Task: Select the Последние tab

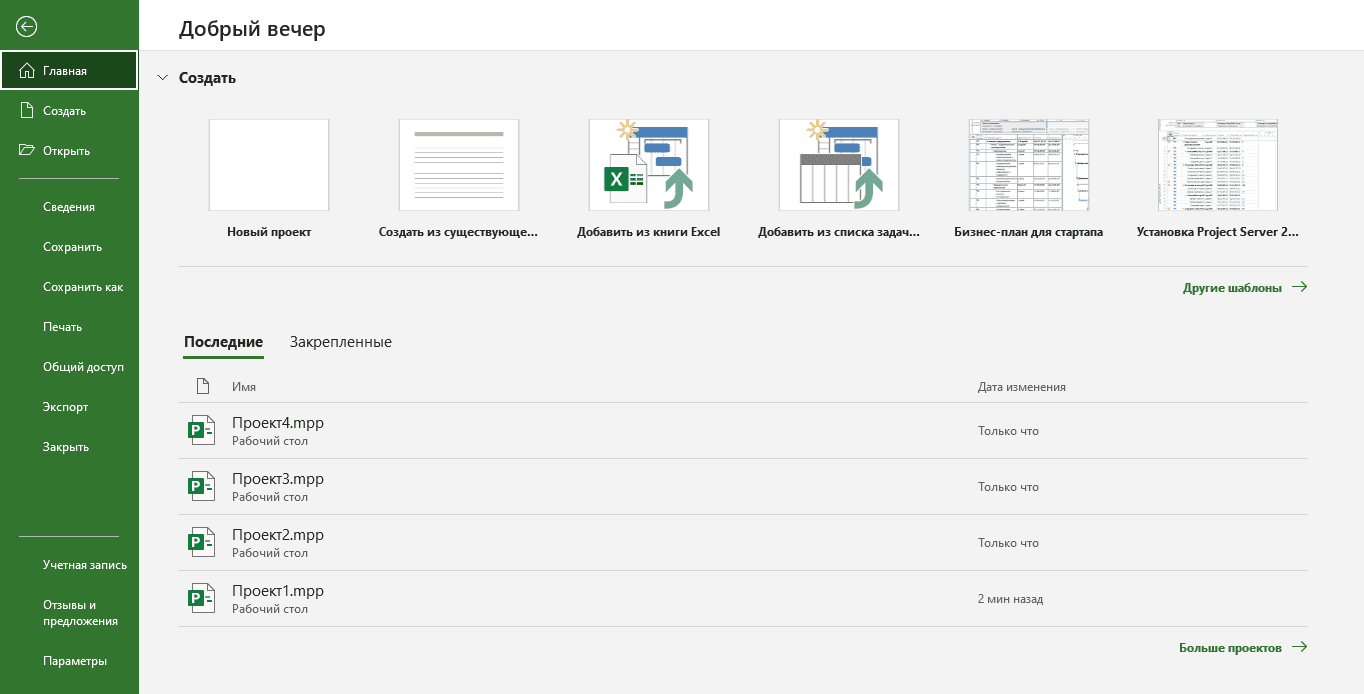Action: point(223,342)
